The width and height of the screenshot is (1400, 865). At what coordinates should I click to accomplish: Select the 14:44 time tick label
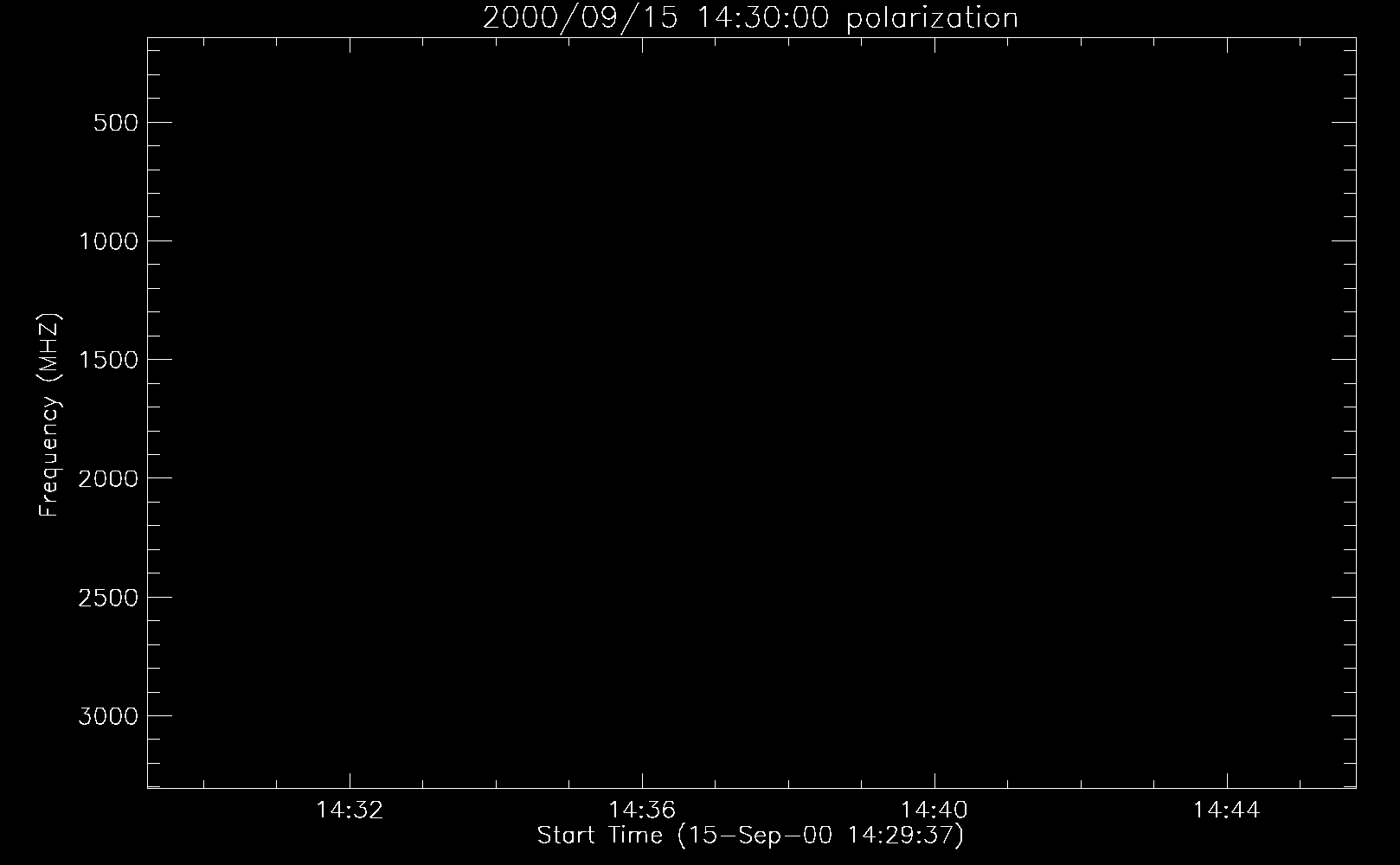[1227, 811]
